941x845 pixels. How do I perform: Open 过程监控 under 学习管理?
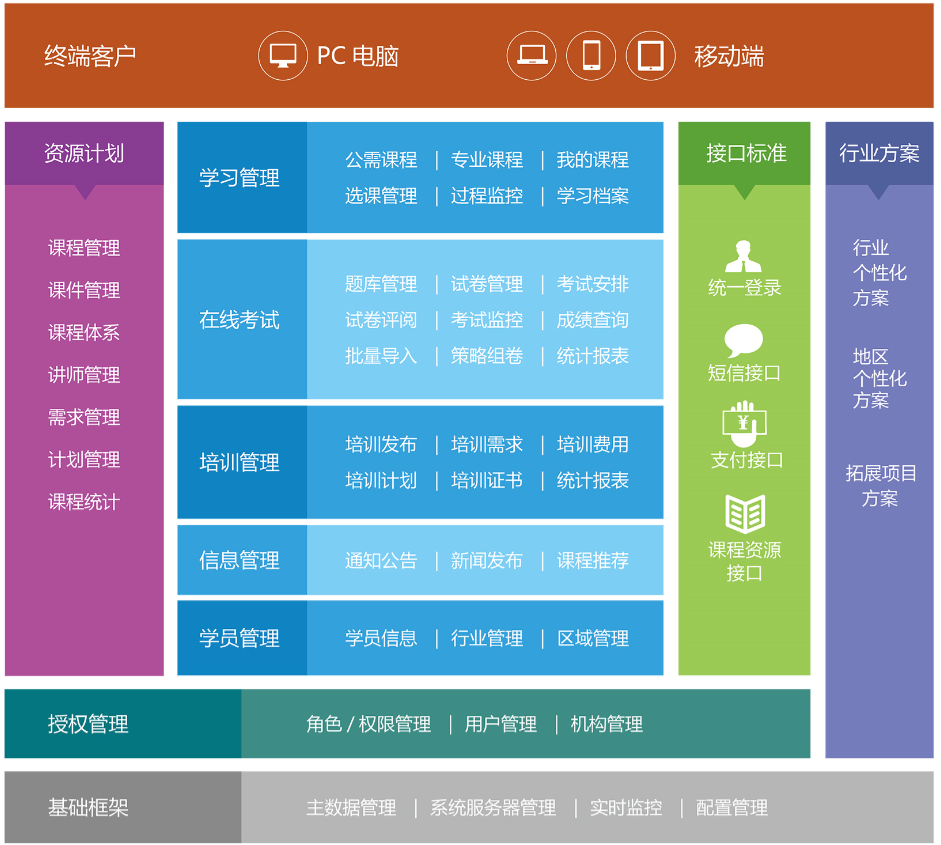pos(487,196)
